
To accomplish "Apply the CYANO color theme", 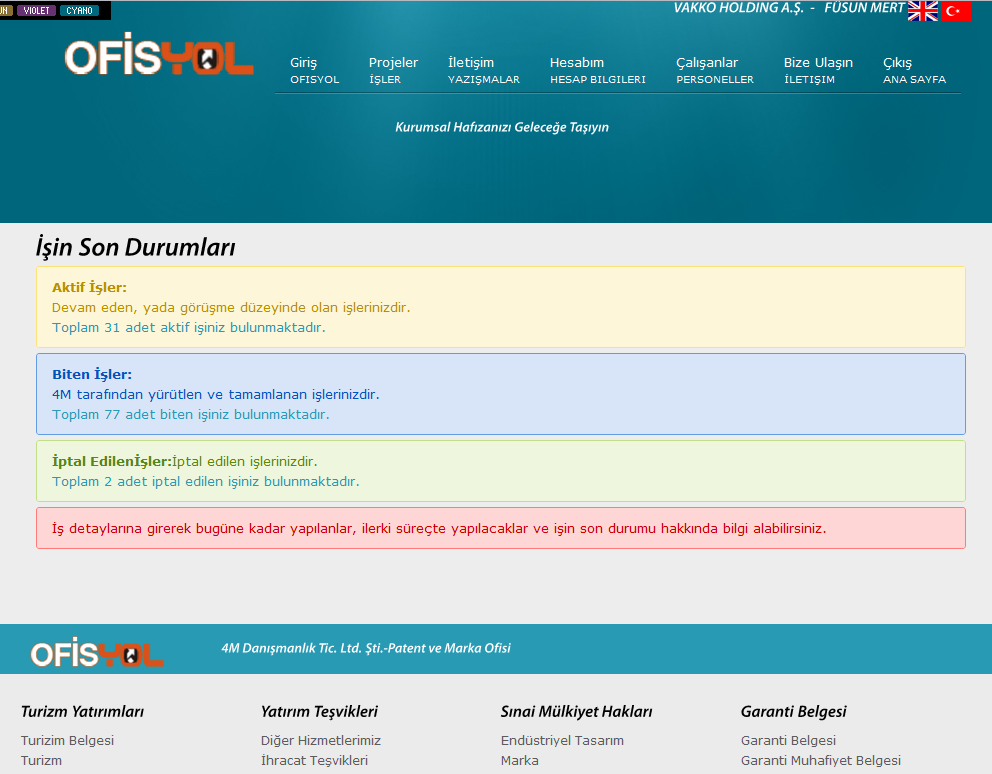I will point(79,10).
